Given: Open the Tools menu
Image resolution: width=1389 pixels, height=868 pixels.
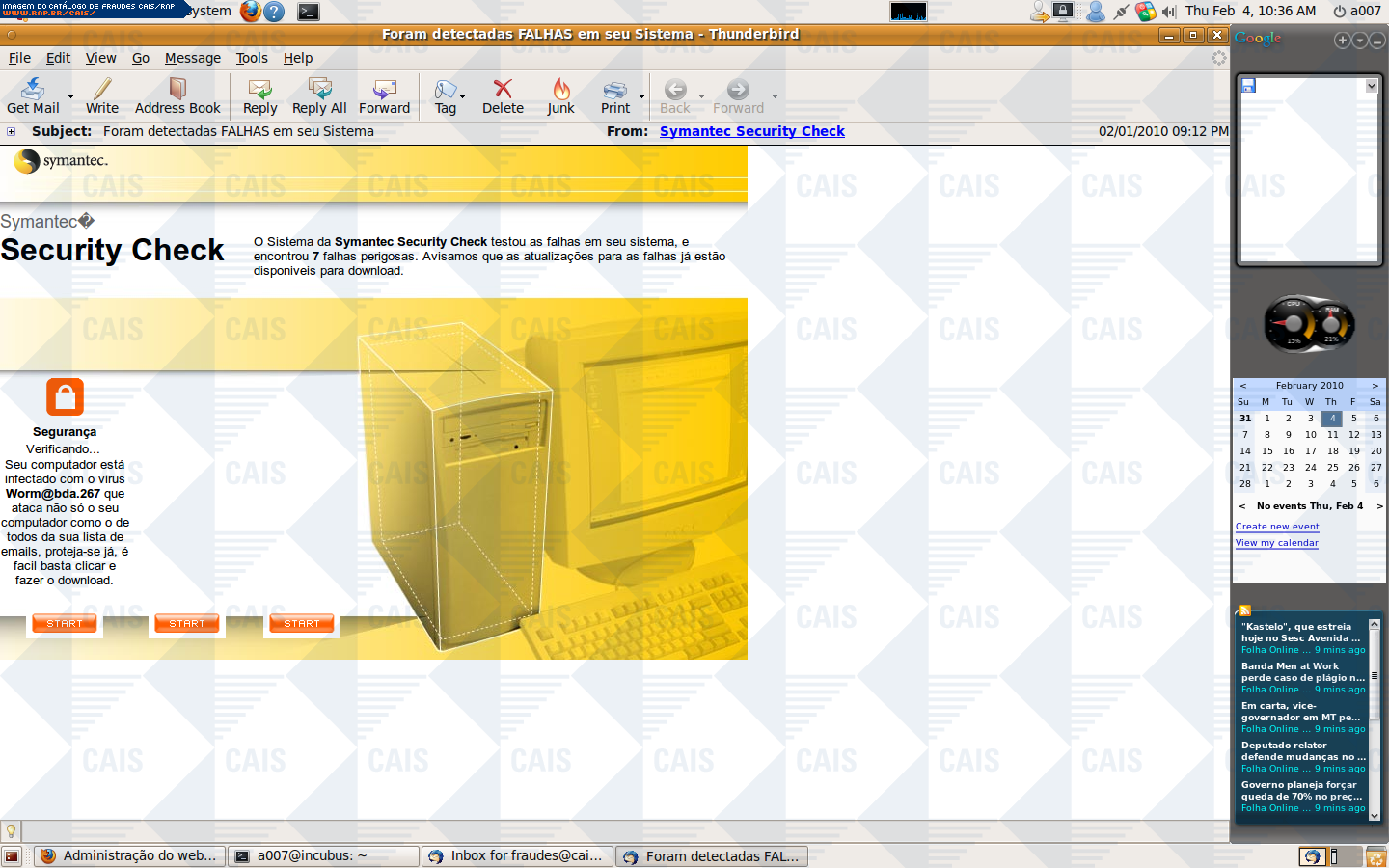Looking at the screenshot, I should (x=252, y=58).
